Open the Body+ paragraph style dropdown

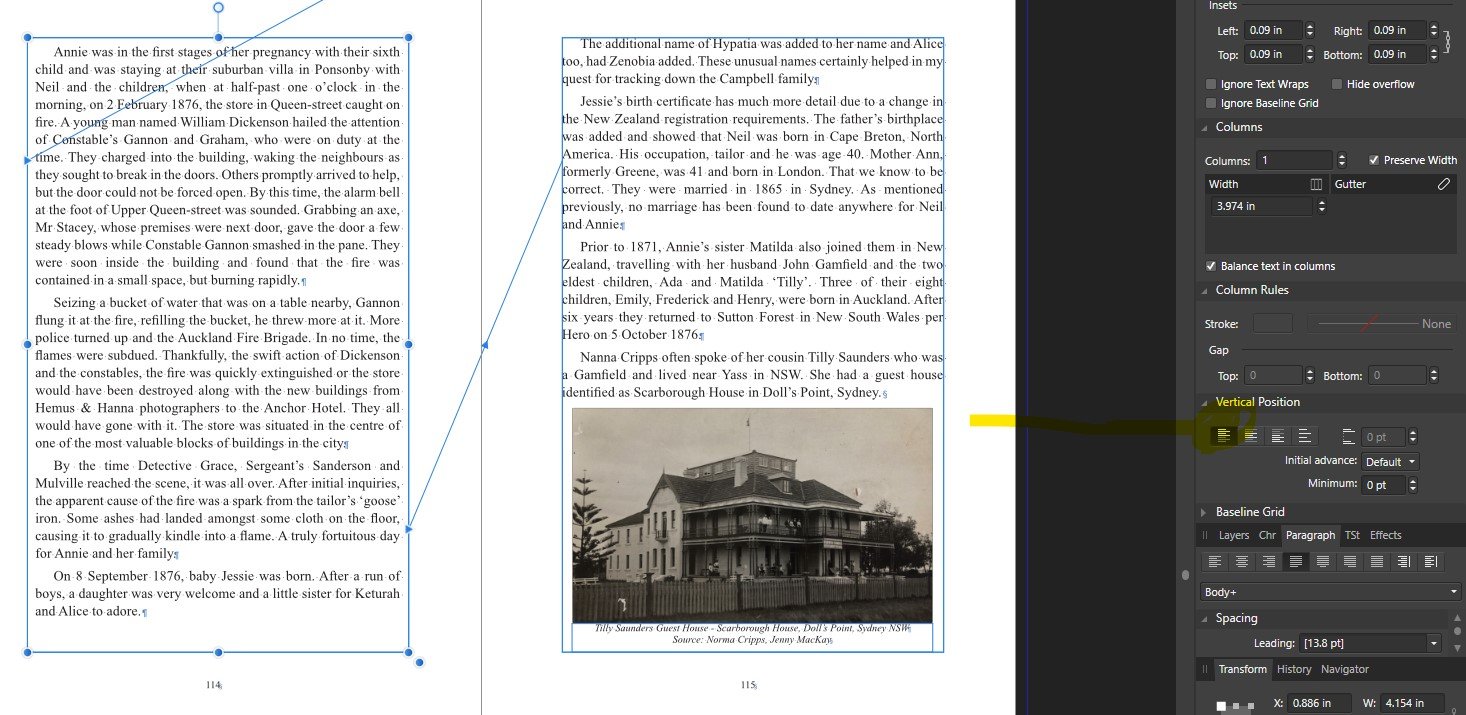1331,592
